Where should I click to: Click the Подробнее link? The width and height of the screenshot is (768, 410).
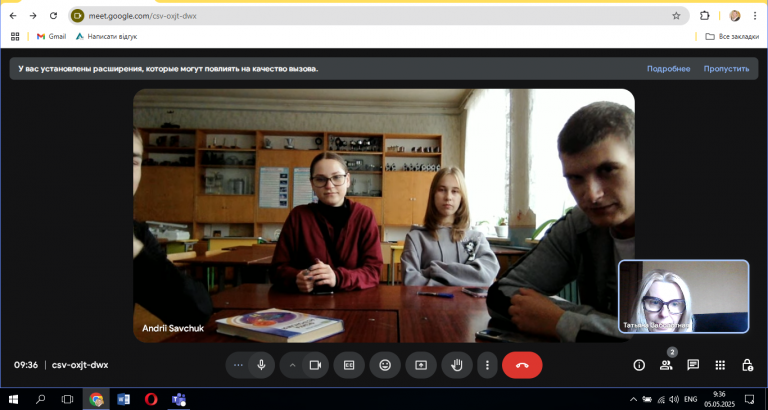(x=669, y=69)
